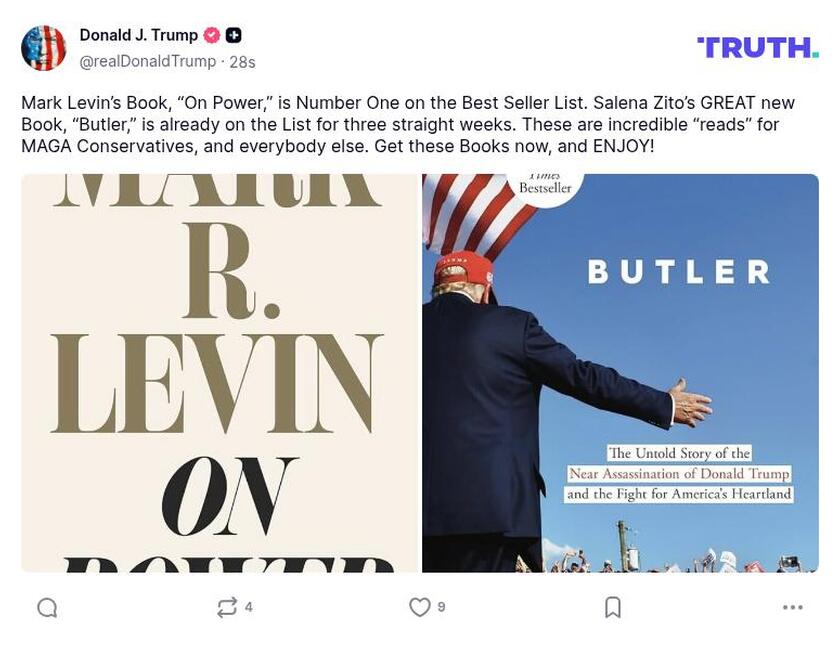
Task: Click the Donald J. Trump display name
Action: click(138, 35)
